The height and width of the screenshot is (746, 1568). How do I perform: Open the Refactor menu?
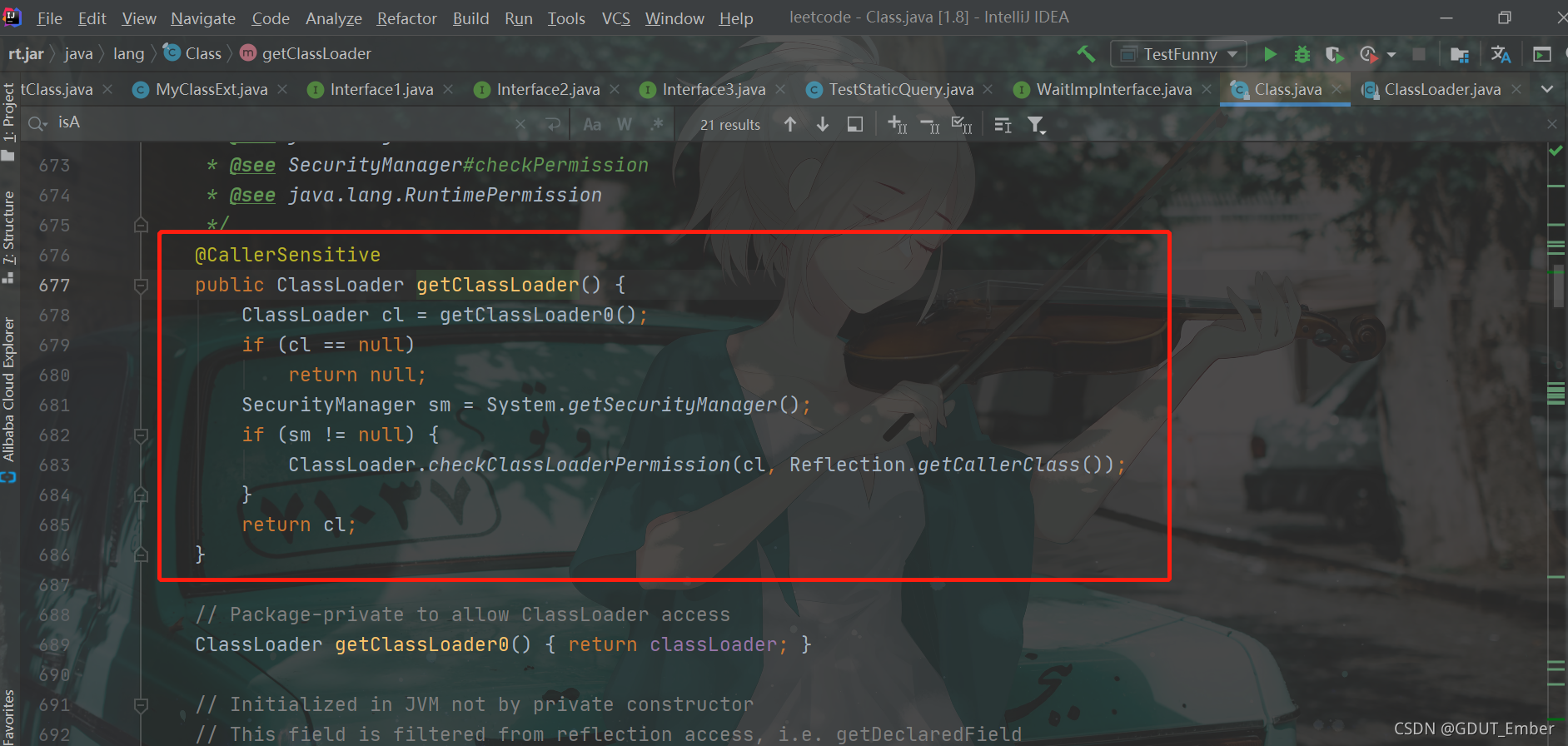406,17
